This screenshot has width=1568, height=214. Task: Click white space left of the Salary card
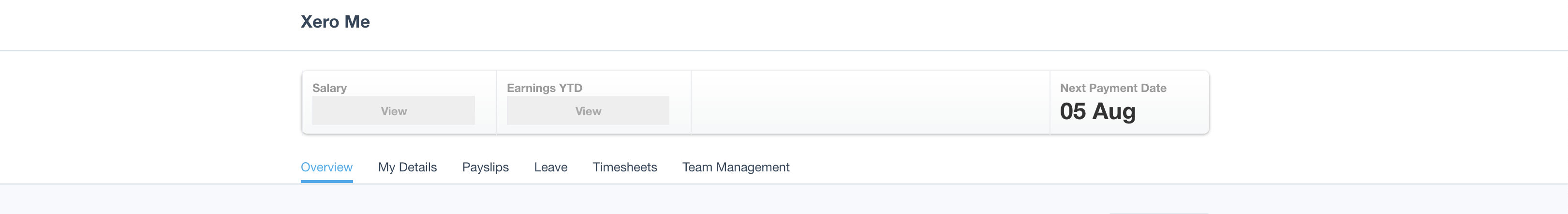point(152,103)
